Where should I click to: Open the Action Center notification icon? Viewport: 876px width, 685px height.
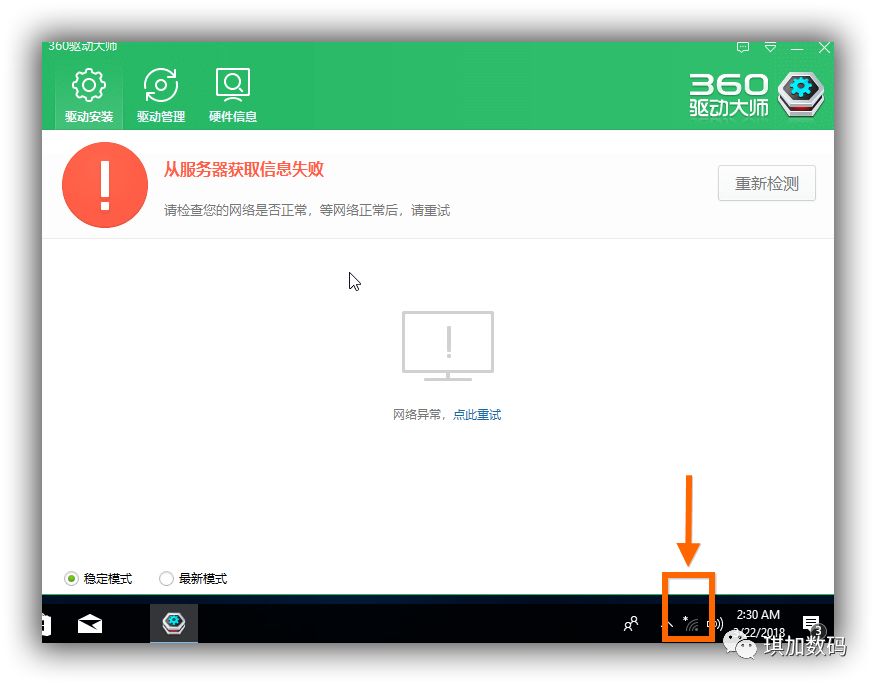pyautogui.click(x=811, y=624)
